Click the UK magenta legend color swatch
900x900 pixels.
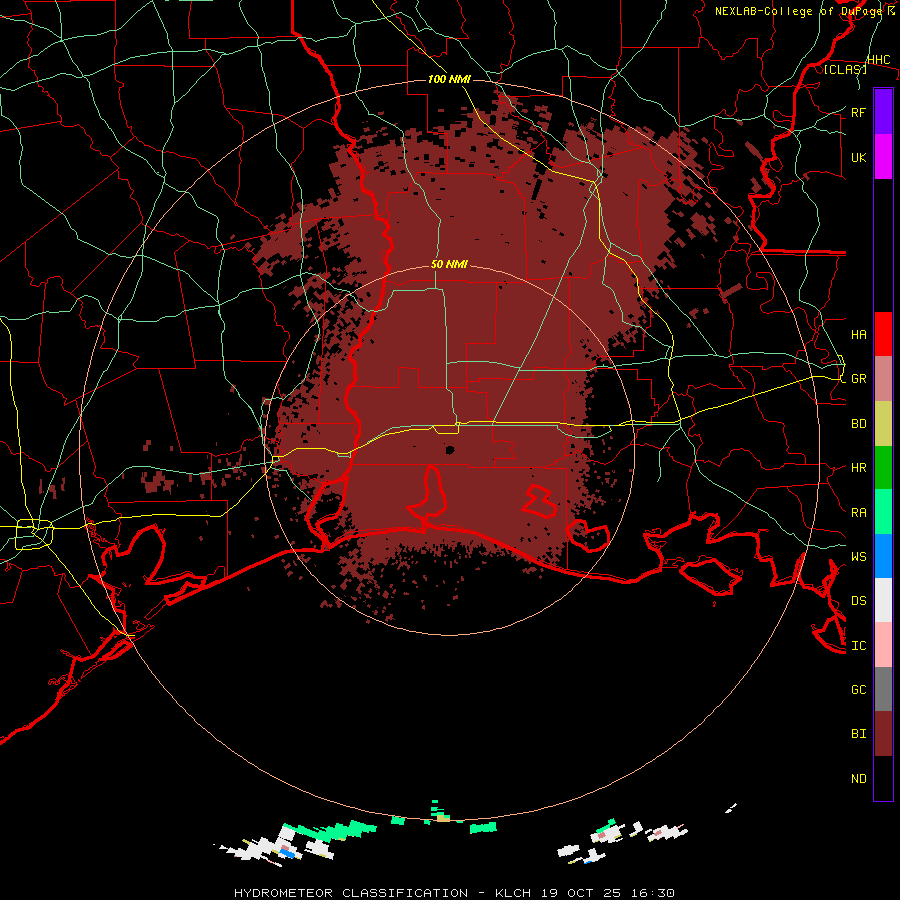pos(883,157)
